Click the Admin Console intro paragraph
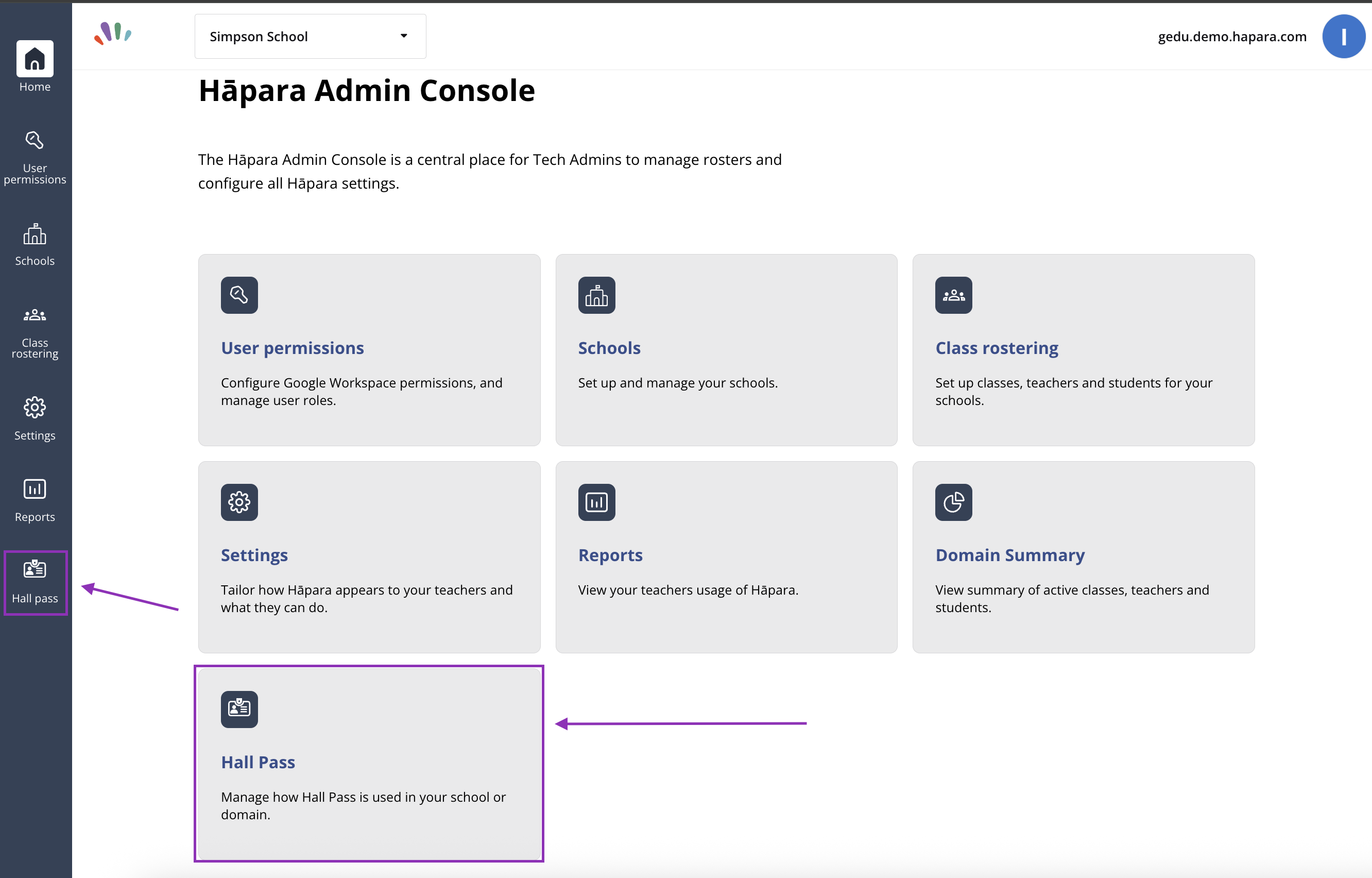This screenshot has width=1372, height=878. click(x=490, y=172)
